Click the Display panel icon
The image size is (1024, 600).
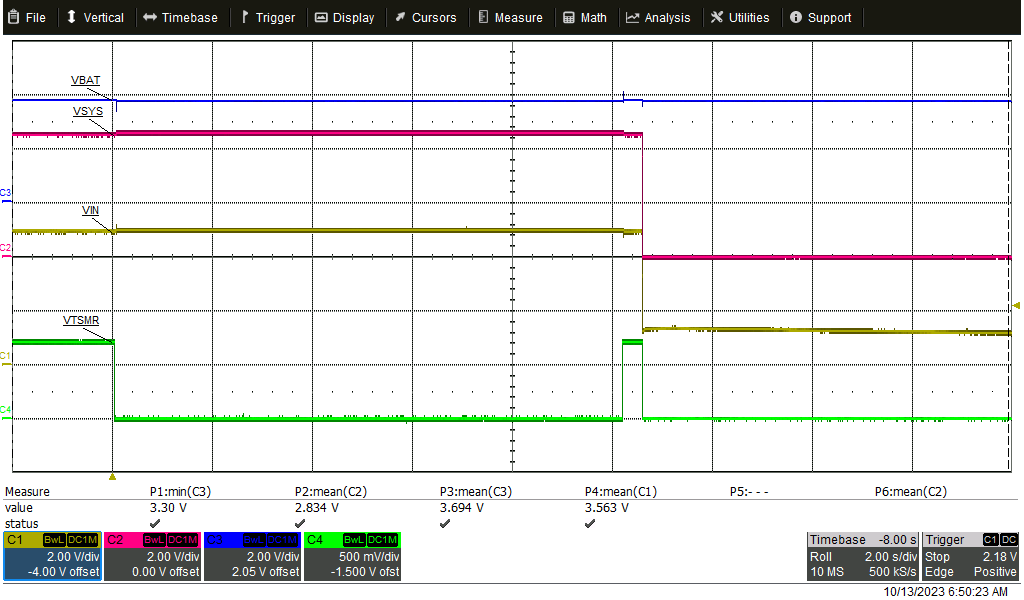(322, 17)
